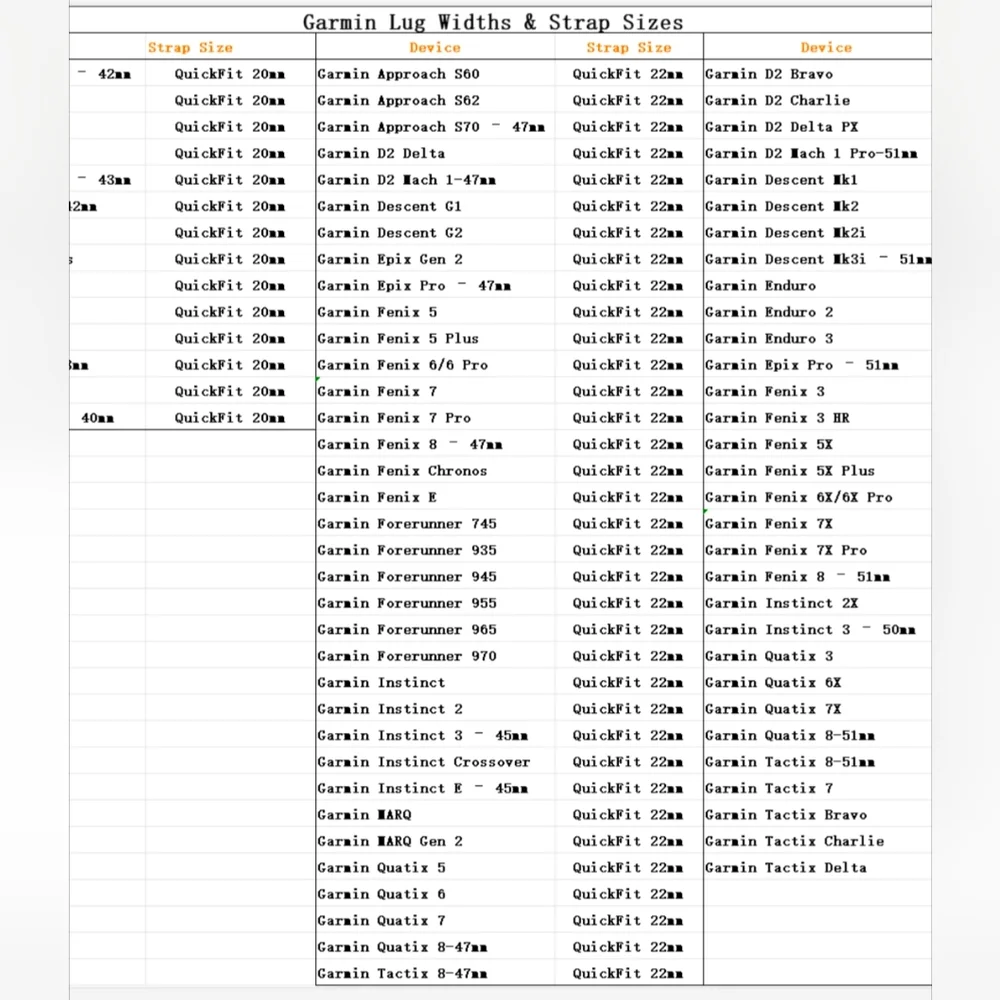Click the "Strap Size" header above the QuickFit 22mm column
1000x1000 pixels.
click(x=629, y=47)
